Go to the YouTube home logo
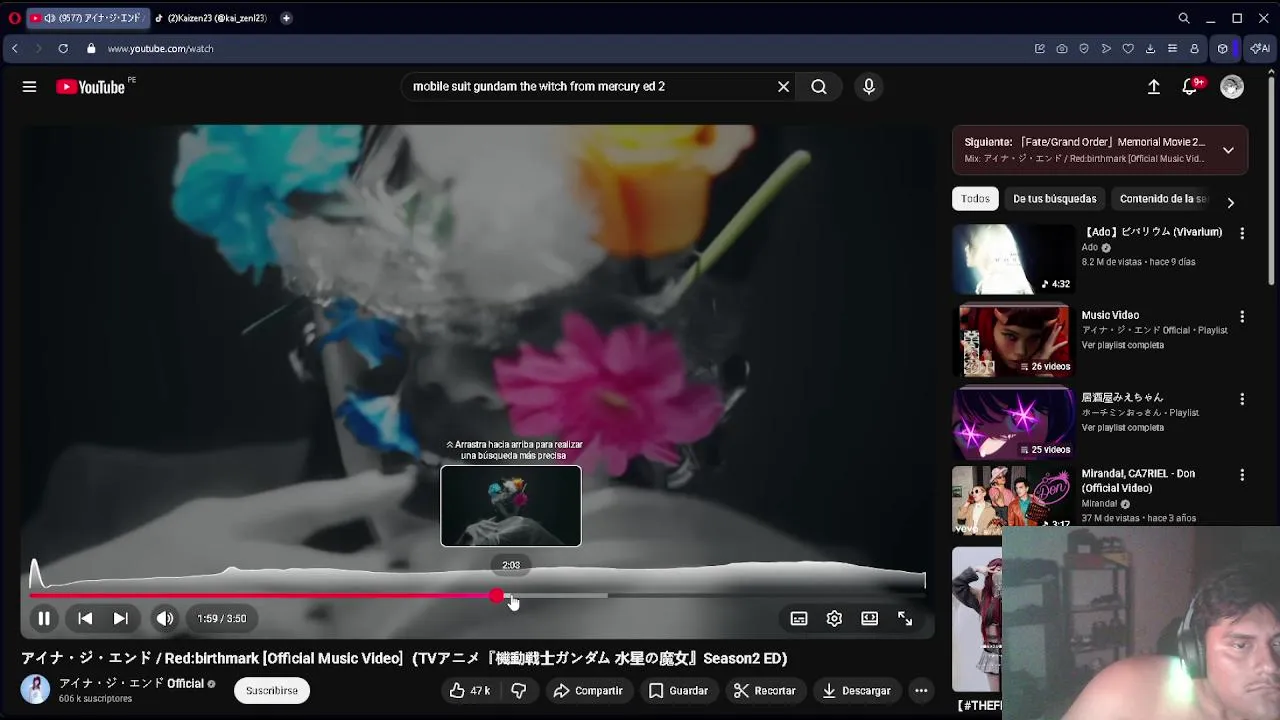This screenshot has width=1280, height=720. point(90,87)
